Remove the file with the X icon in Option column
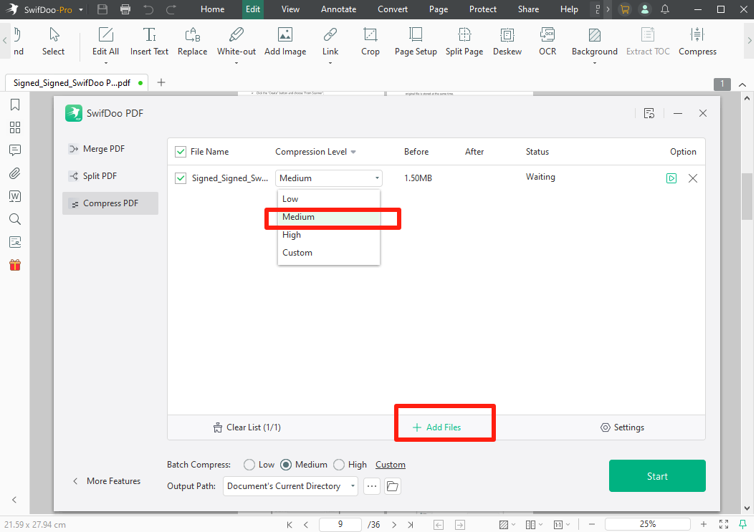Image resolution: width=754 pixels, height=532 pixels. [692, 178]
